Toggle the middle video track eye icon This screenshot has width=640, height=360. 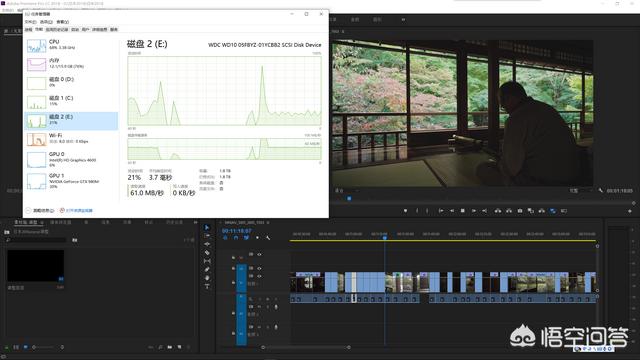pyautogui.click(x=259, y=268)
